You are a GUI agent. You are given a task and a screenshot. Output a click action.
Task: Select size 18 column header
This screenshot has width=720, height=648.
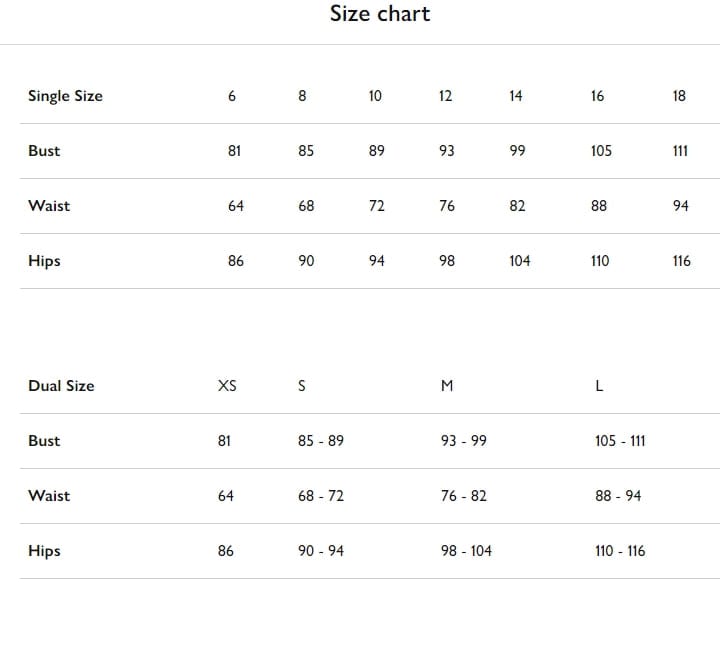pos(680,96)
